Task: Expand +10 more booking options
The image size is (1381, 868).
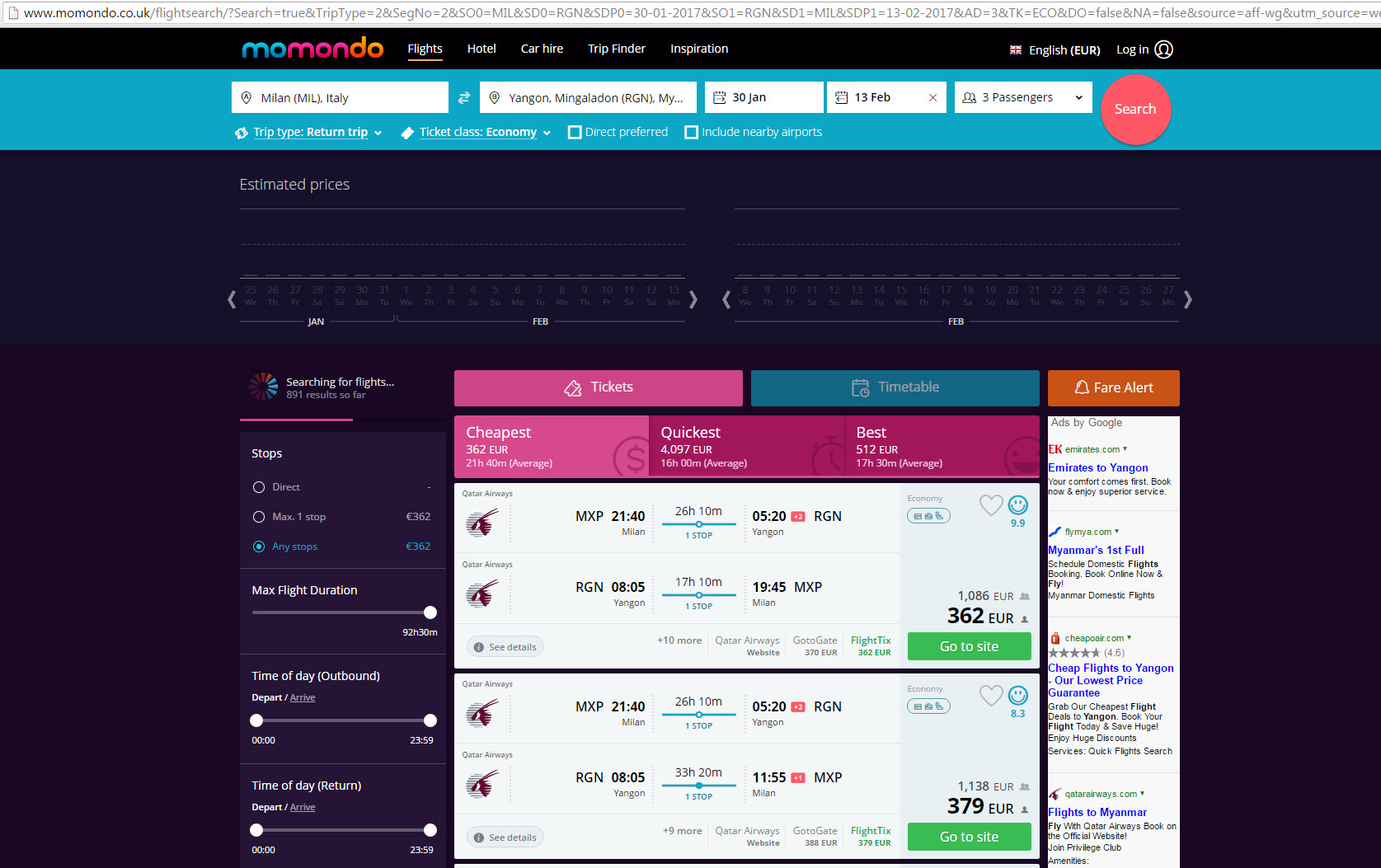Action: click(x=679, y=640)
